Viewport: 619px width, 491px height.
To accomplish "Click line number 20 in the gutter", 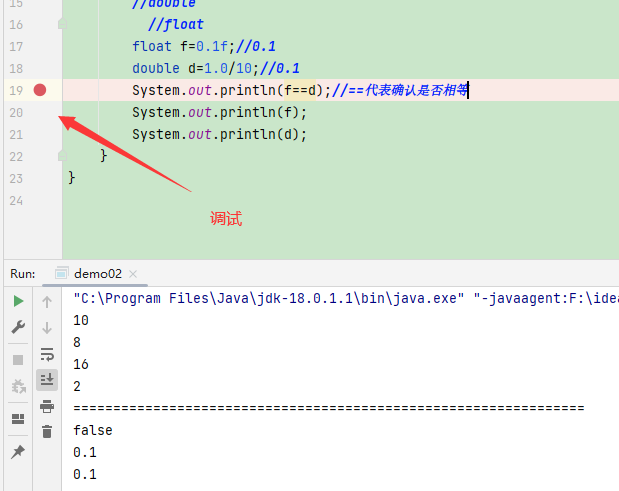I will pos(16,113).
